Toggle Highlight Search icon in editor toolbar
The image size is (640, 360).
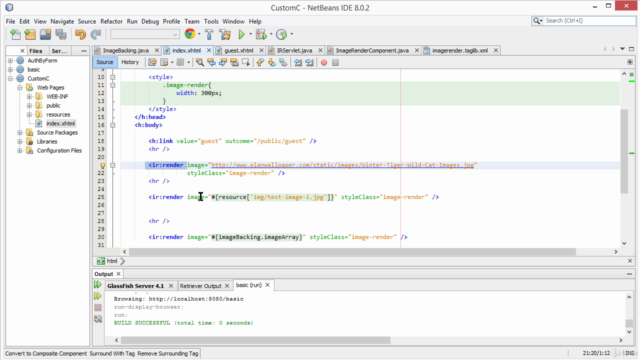[234, 62]
